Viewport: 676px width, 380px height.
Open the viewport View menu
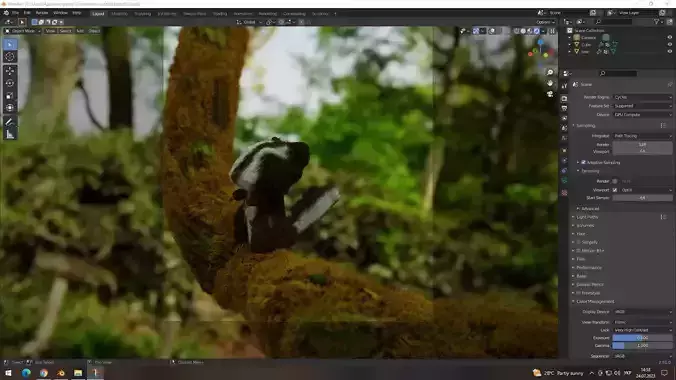pos(50,31)
